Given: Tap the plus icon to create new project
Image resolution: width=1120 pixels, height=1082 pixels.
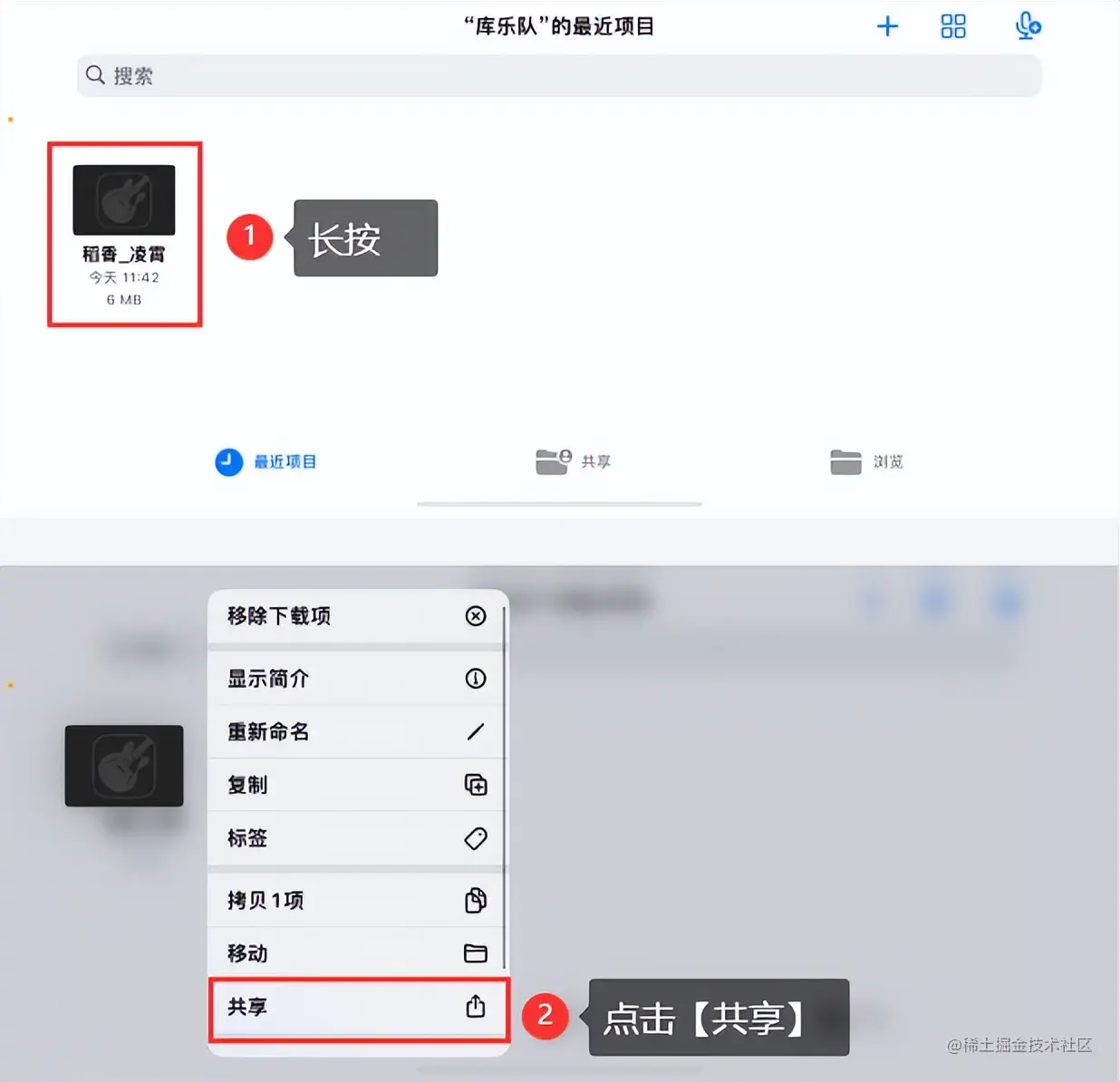Looking at the screenshot, I should click(x=887, y=26).
